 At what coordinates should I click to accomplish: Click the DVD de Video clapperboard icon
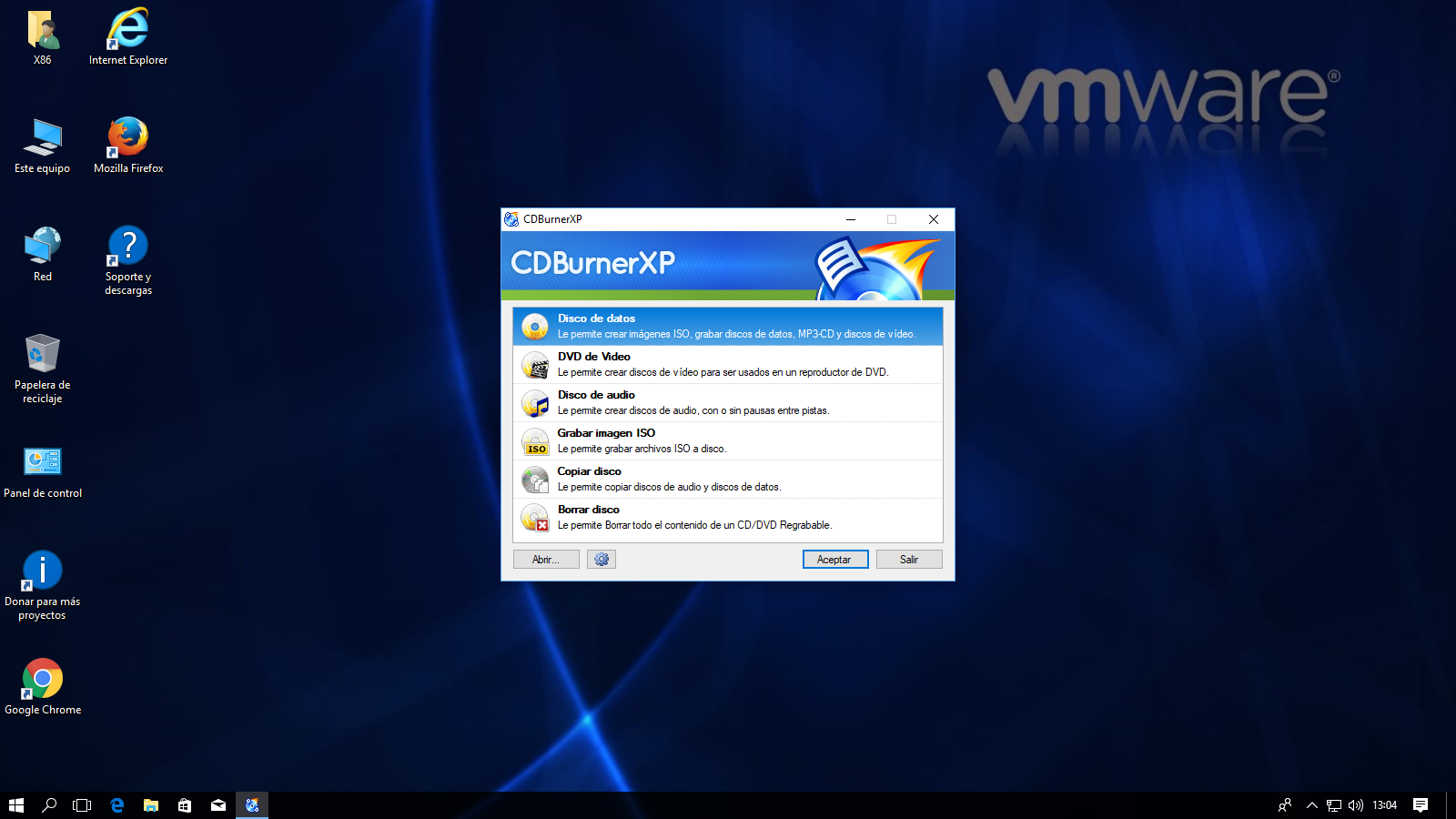(535, 365)
